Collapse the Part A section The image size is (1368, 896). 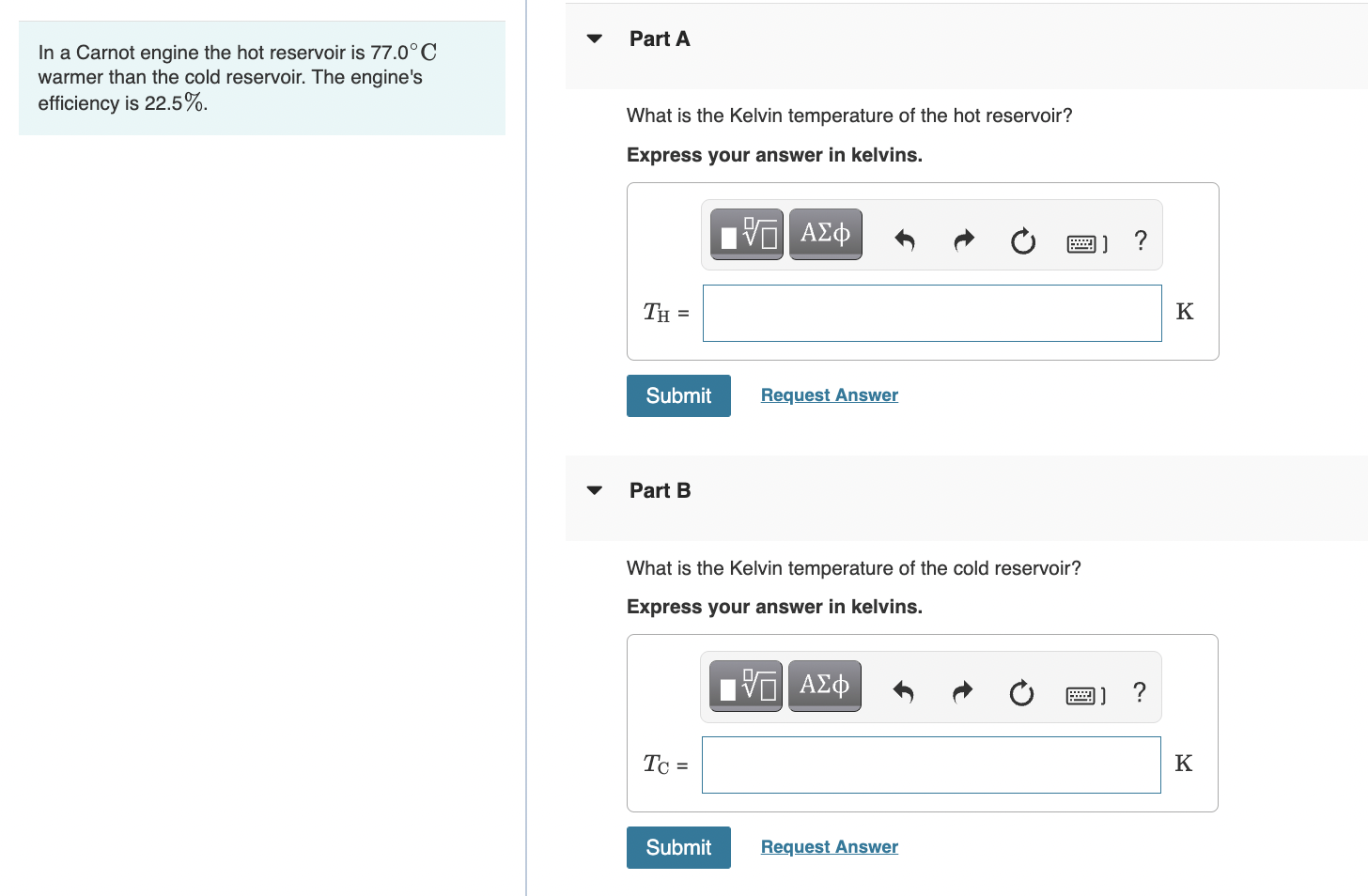pyautogui.click(x=594, y=39)
